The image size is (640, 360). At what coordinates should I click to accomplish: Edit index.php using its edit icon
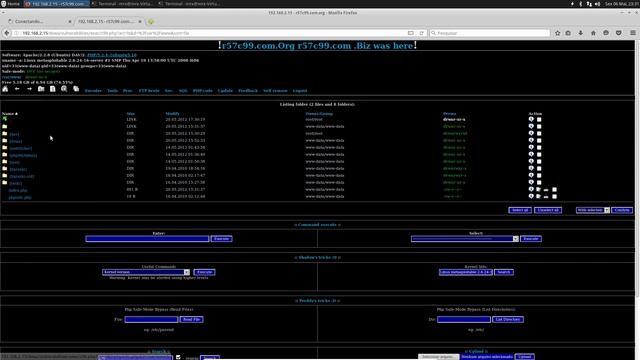click(x=538, y=189)
